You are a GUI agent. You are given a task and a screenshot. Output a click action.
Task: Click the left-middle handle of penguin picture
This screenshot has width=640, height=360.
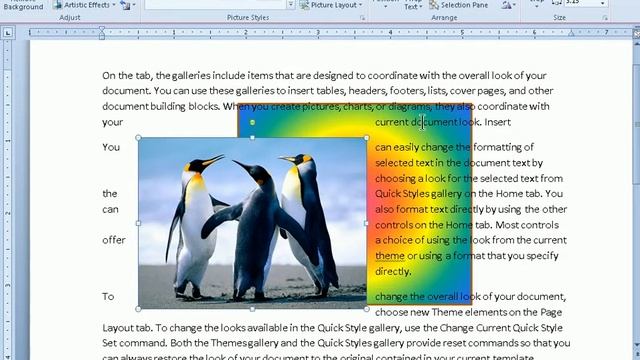[x=138, y=223]
